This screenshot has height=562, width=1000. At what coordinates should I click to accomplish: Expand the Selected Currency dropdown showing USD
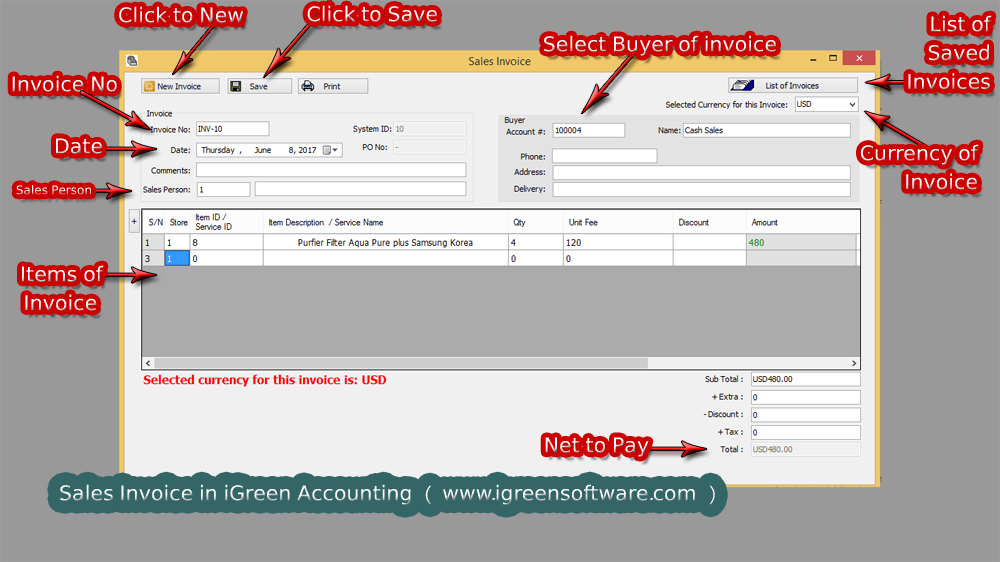pyautogui.click(x=851, y=104)
